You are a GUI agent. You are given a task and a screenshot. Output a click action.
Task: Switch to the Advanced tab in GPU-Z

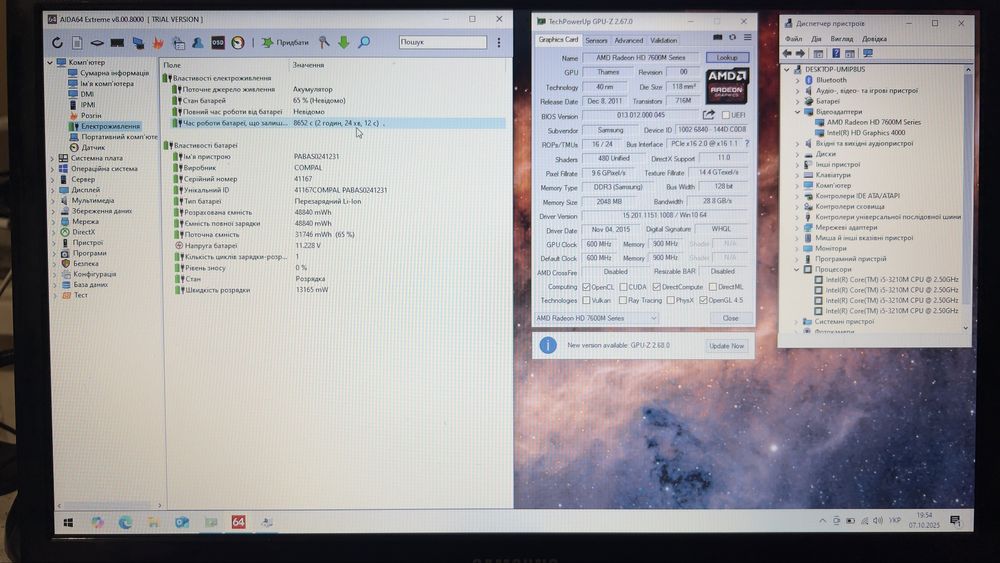pos(628,40)
